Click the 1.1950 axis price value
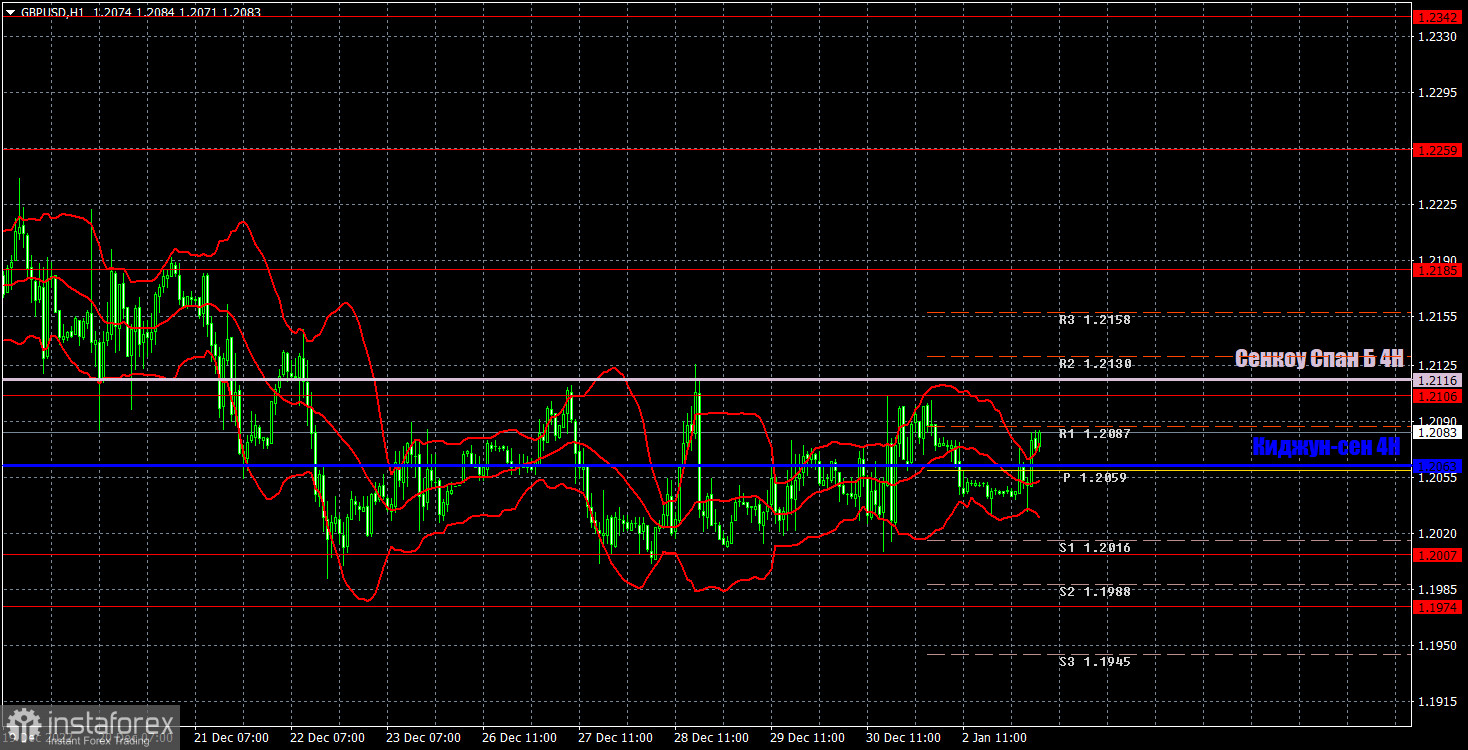The width and height of the screenshot is (1468, 750). pyautogui.click(x=1438, y=645)
